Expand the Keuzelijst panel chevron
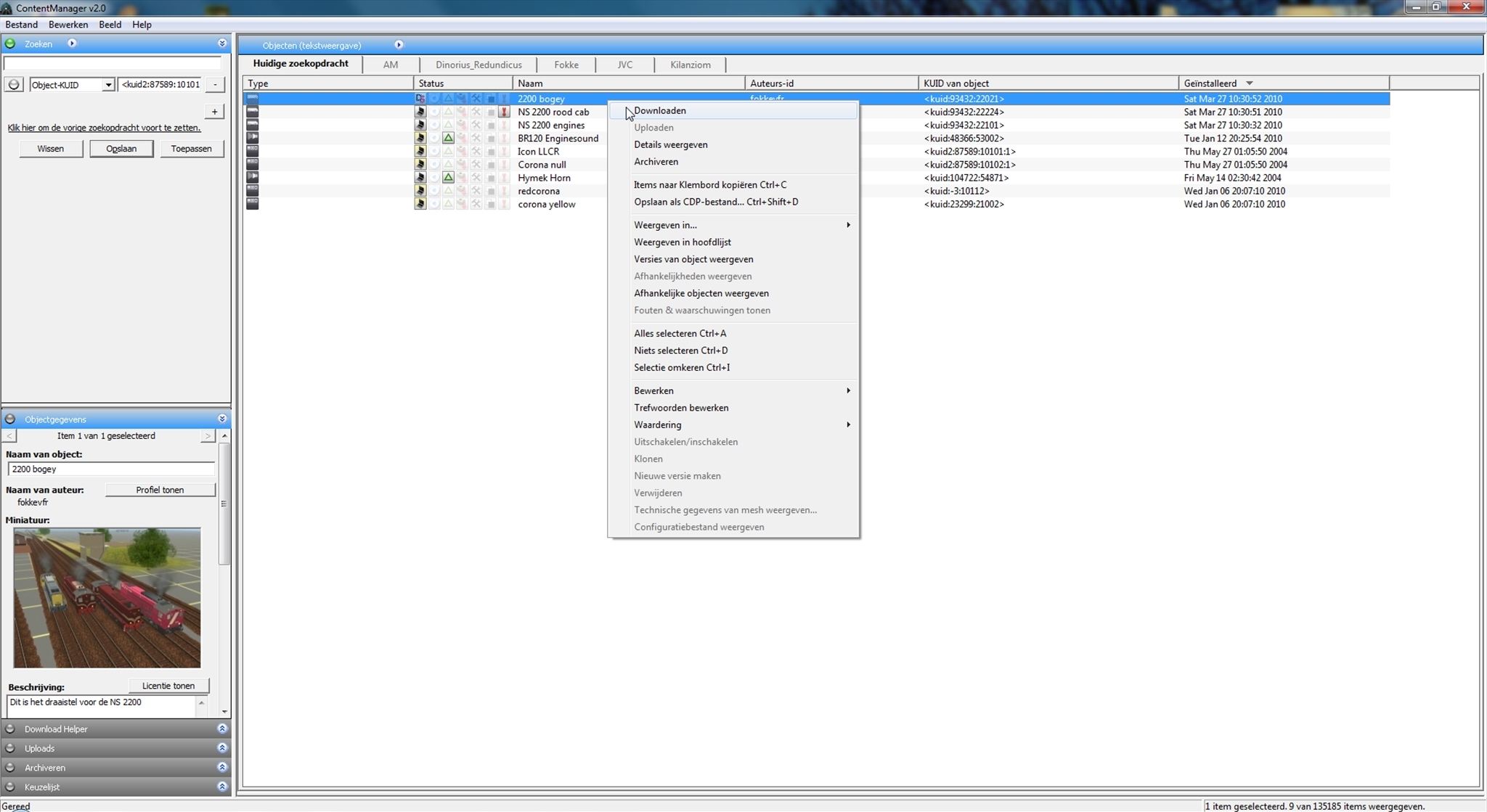This screenshot has height=812, width=1487. pyautogui.click(x=222, y=787)
